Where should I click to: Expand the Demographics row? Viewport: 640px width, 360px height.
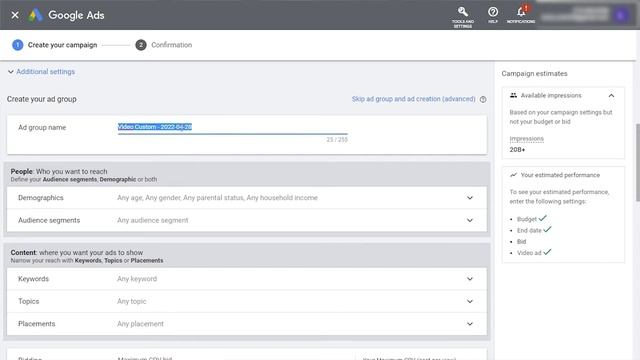click(x=247, y=198)
